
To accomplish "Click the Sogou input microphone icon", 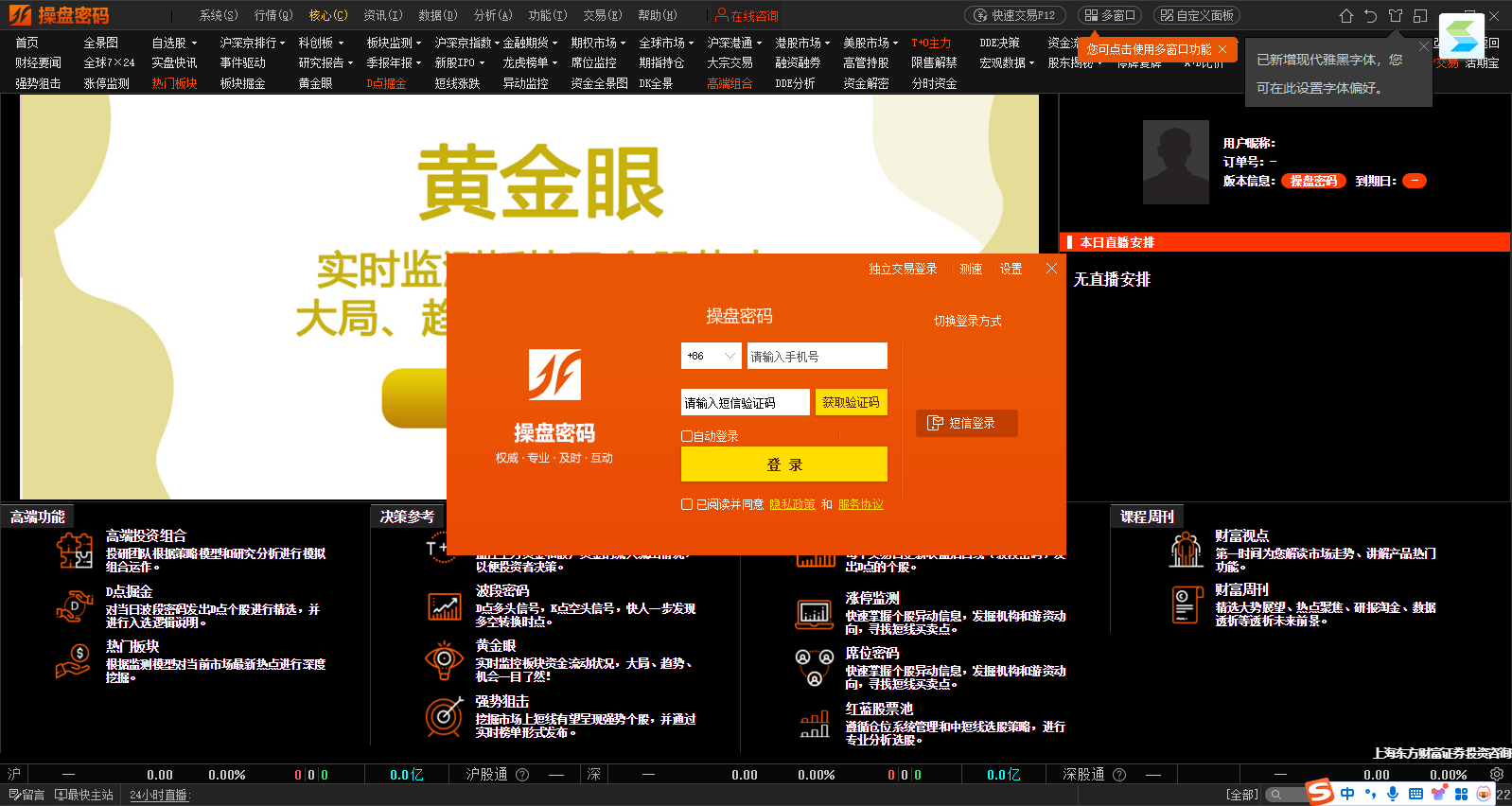I will coord(1393,794).
